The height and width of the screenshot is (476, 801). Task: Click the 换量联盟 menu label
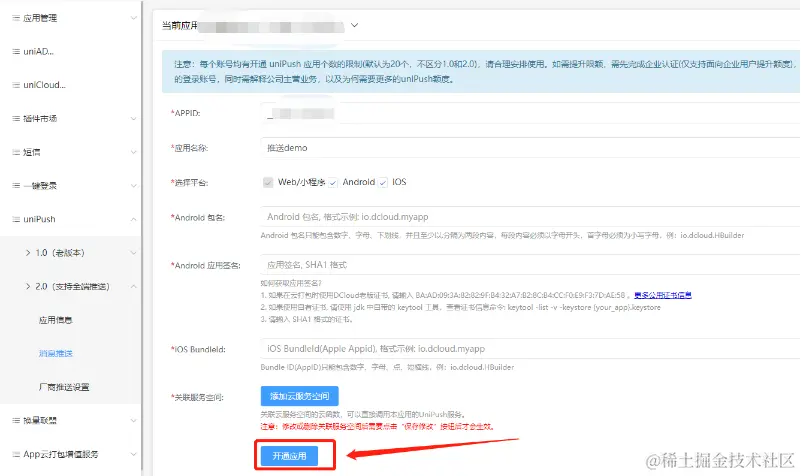tap(40, 420)
